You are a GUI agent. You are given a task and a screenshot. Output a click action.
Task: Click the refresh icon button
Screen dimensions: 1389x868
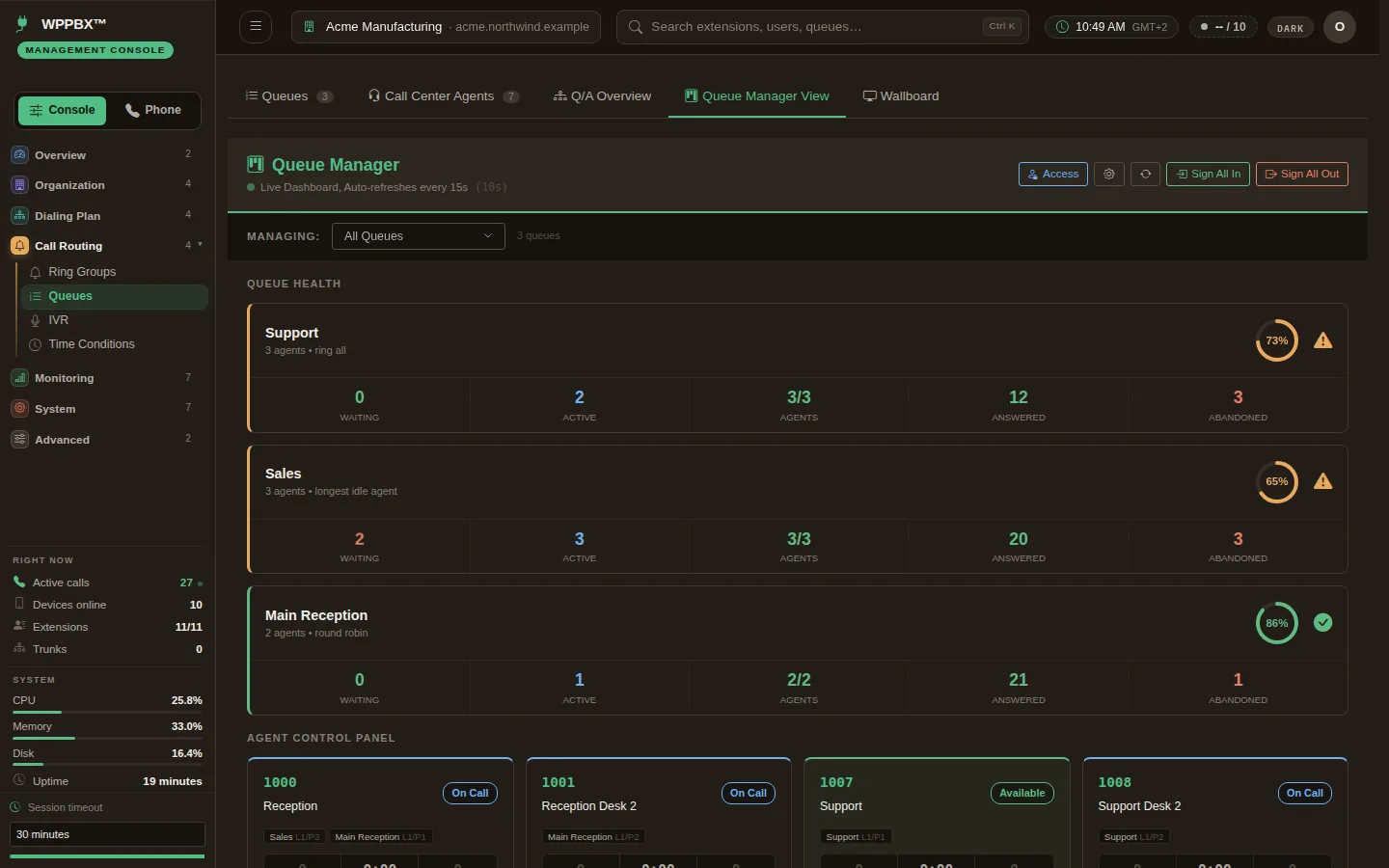[1145, 174]
